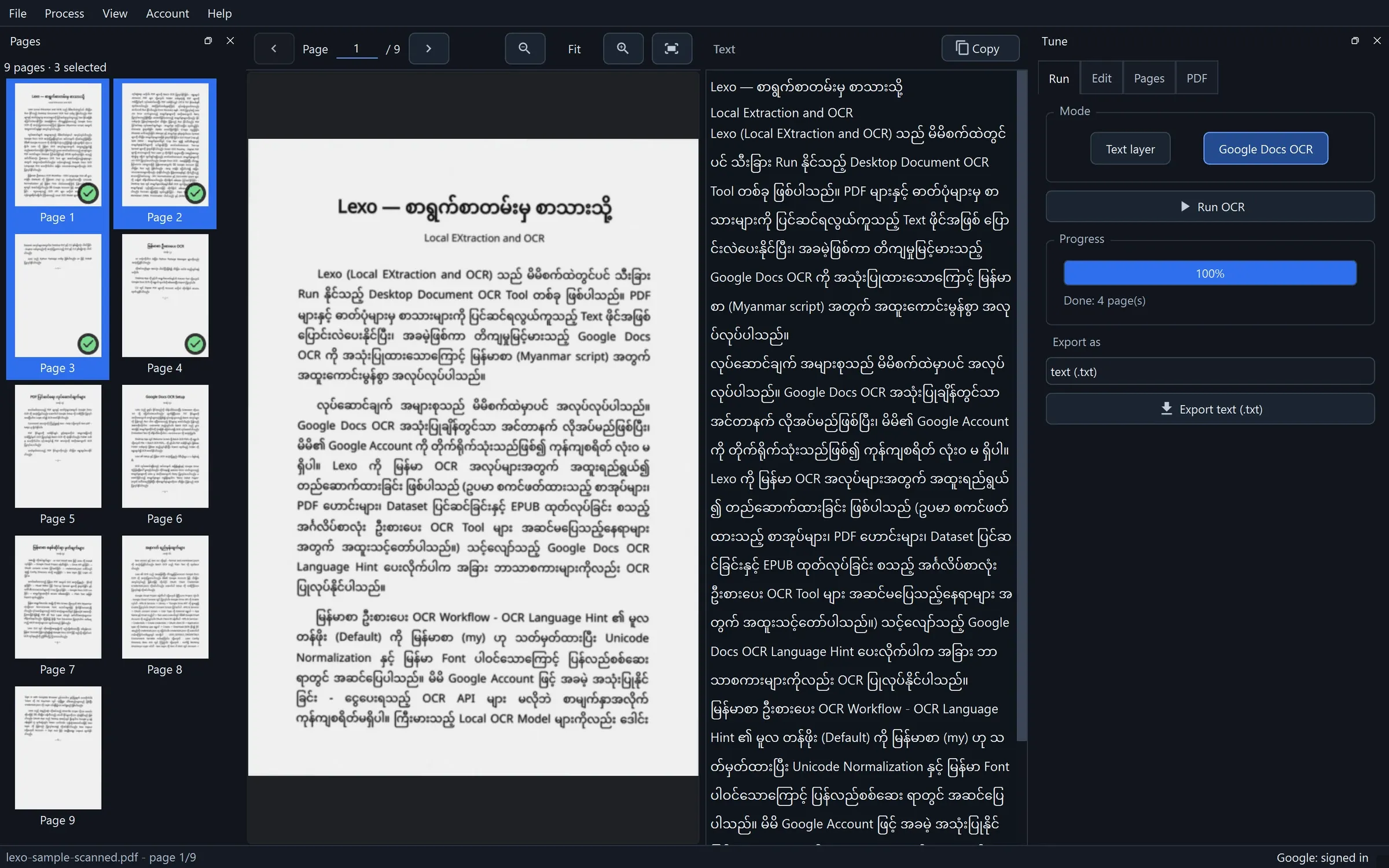Select Text layer mode
This screenshot has height=868, width=1389.
[x=1130, y=149]
